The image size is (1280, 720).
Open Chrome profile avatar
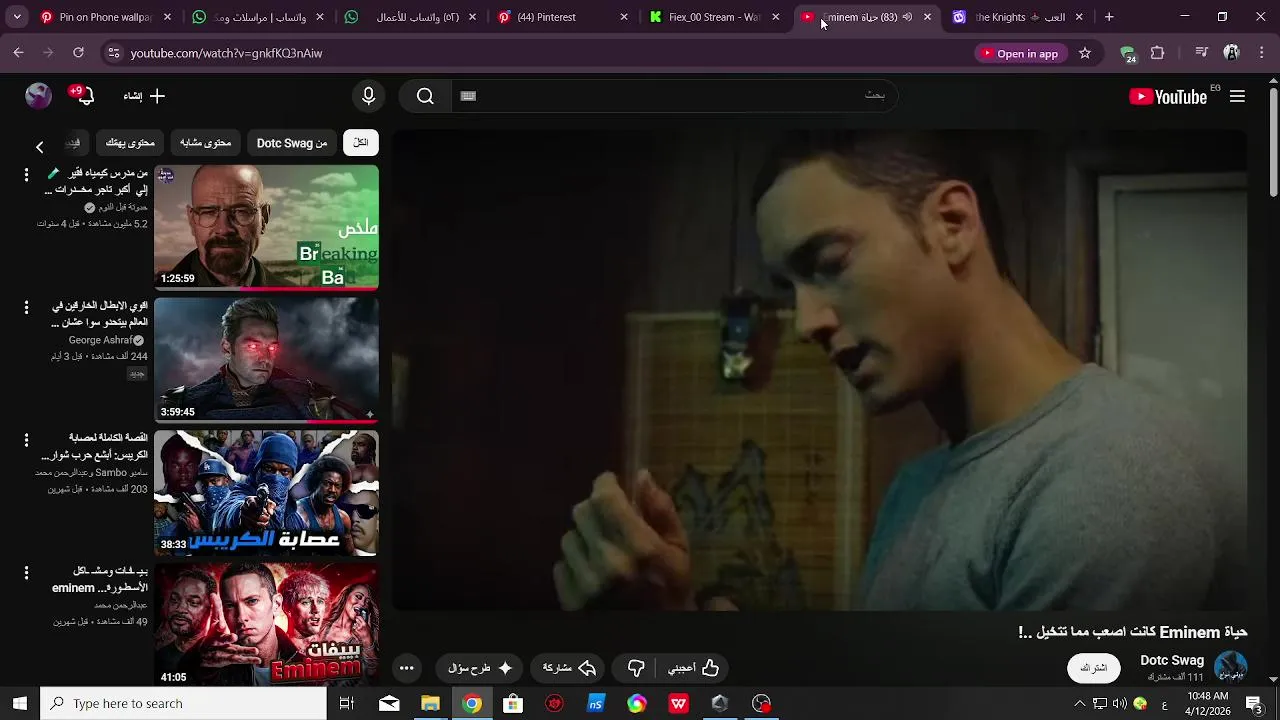1232,53
